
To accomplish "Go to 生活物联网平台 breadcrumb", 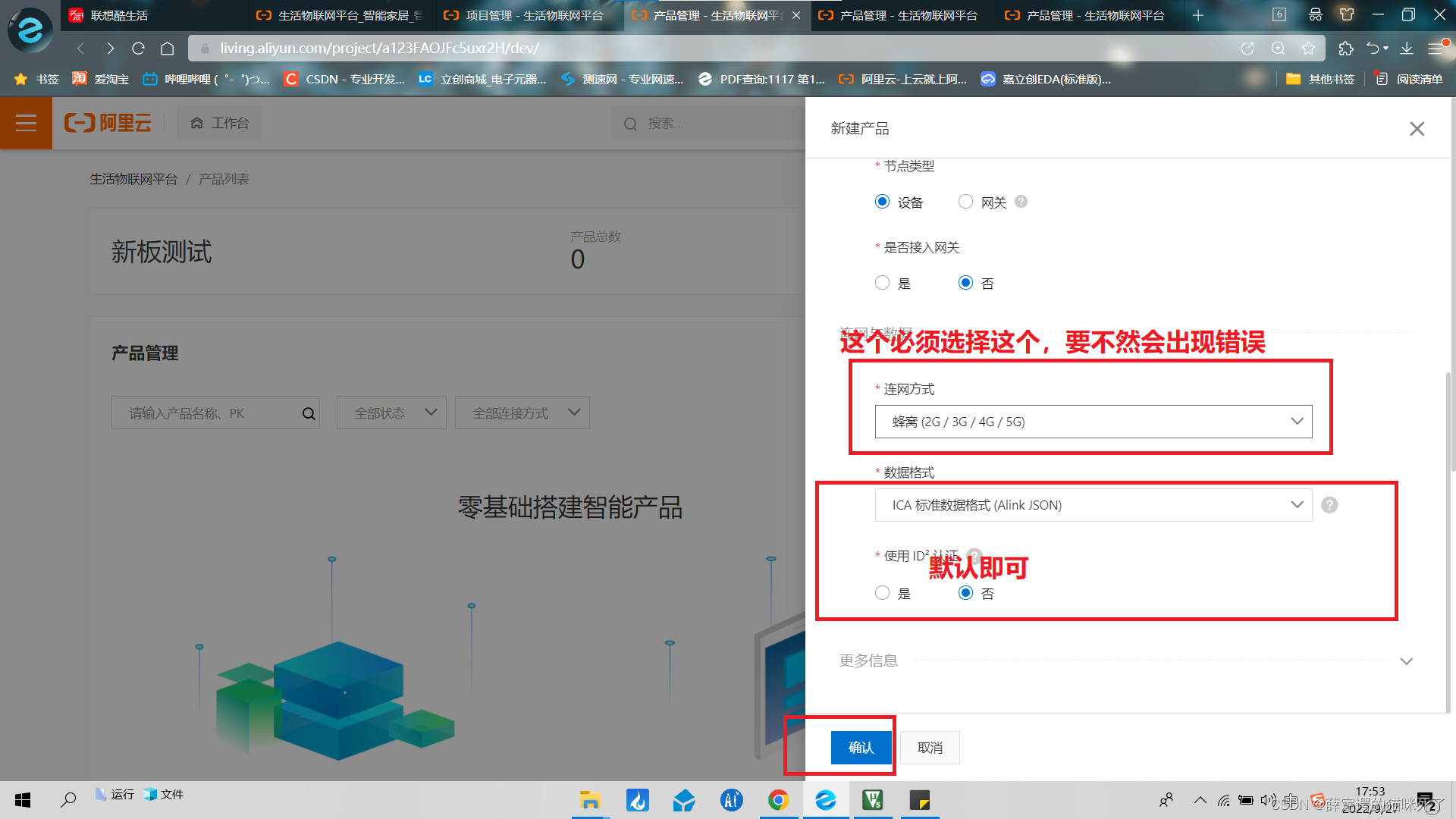I will tap(133, 179).
